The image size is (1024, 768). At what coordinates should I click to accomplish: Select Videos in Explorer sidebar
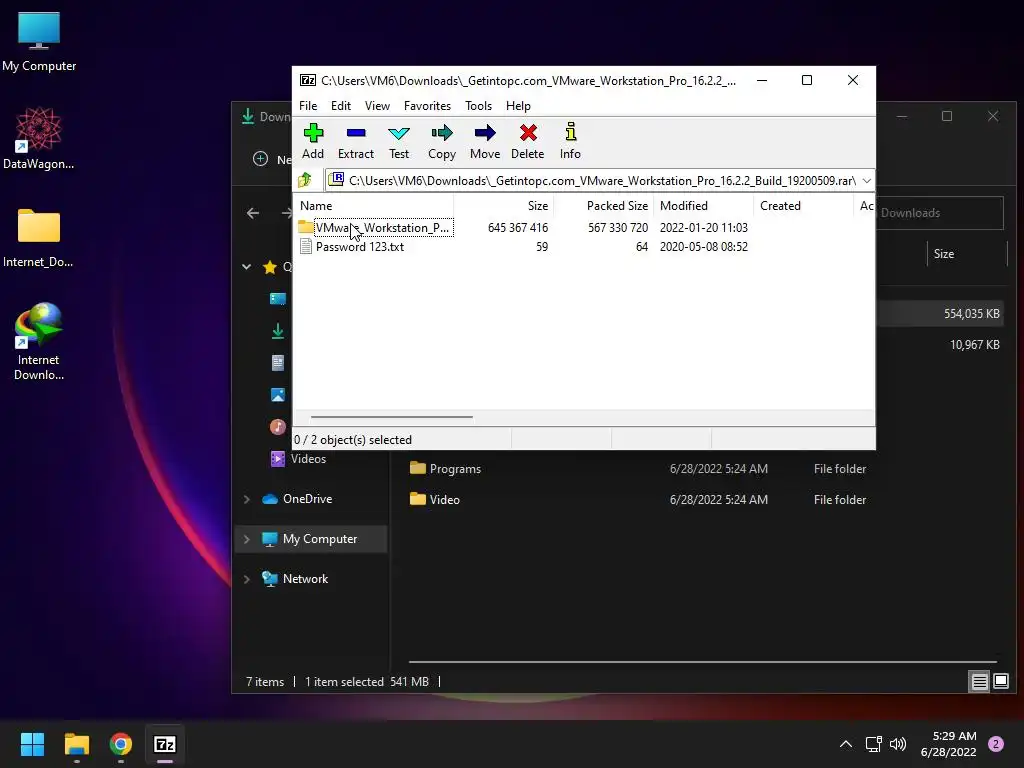[308, 458]
